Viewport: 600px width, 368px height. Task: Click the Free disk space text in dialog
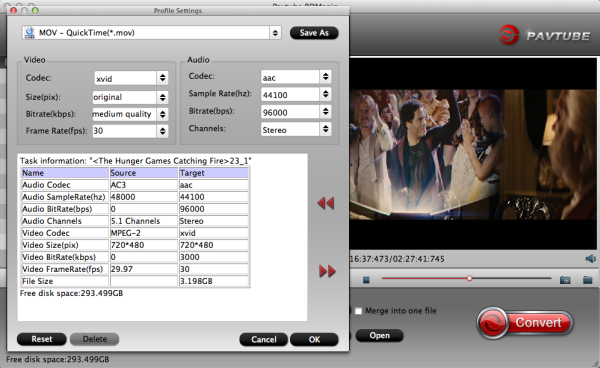click(x=71, y=293)
